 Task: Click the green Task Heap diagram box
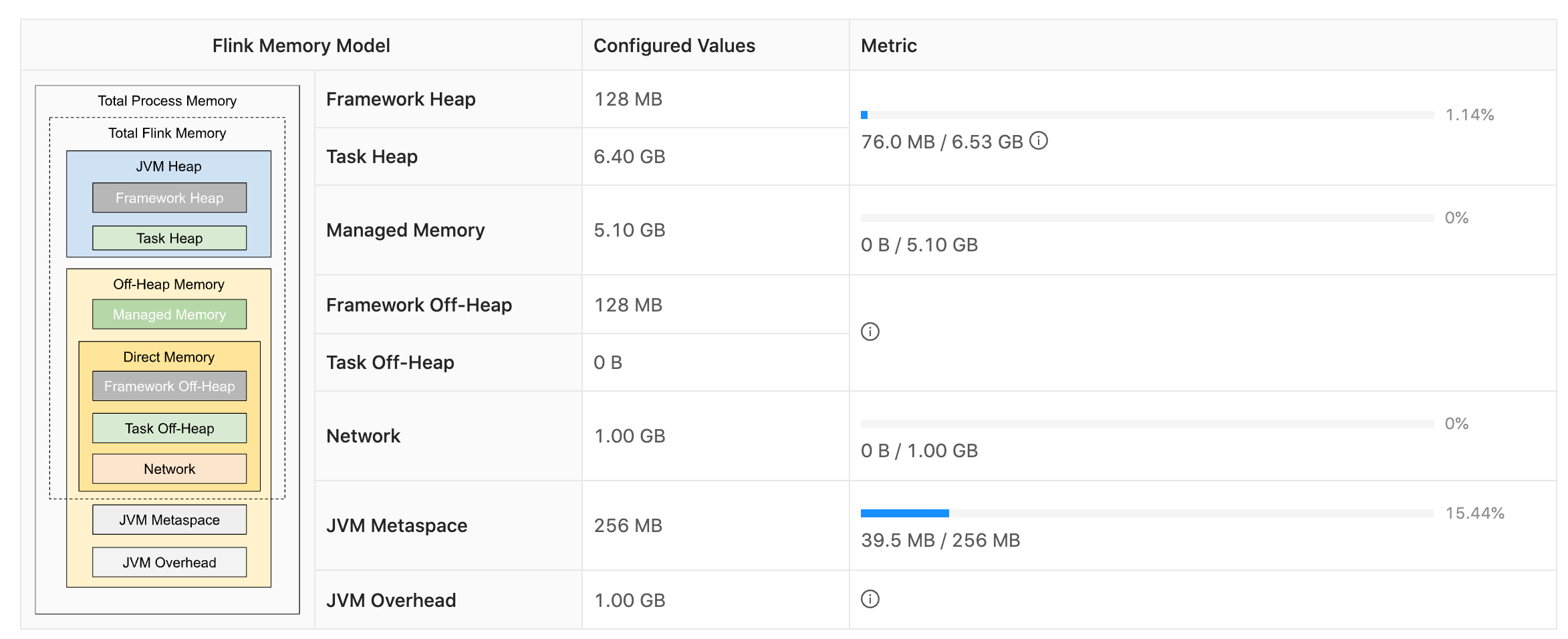(x=169, y=238)
